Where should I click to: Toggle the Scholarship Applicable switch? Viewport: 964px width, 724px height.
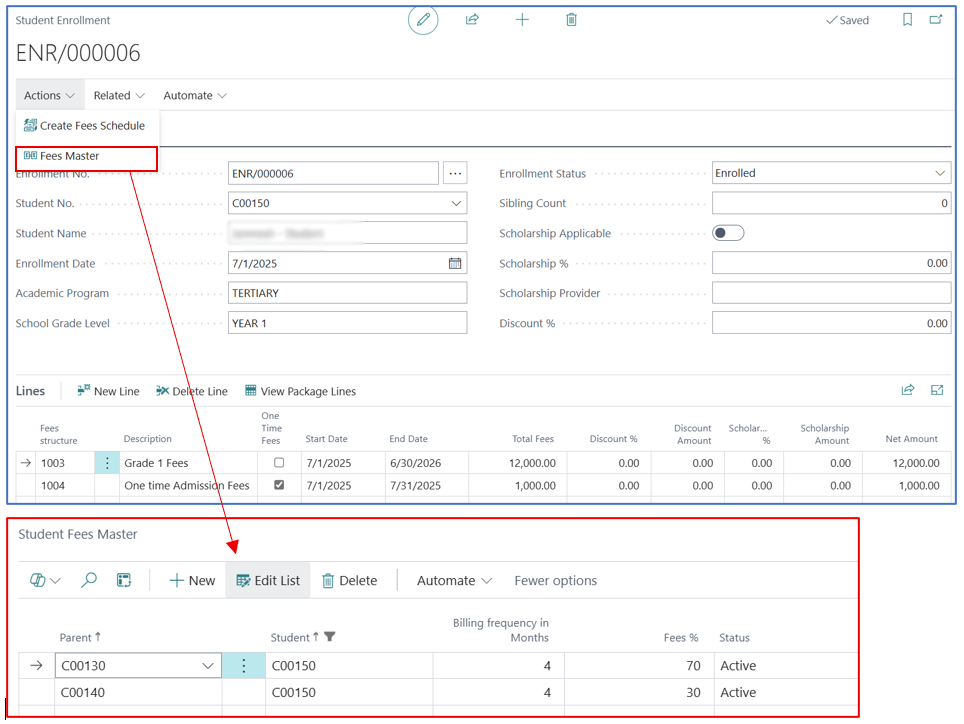728,233
